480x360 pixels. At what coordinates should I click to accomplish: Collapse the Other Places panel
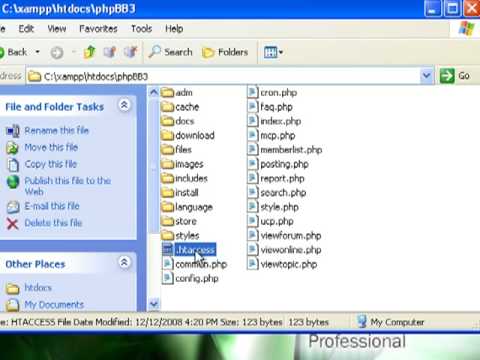124,263
